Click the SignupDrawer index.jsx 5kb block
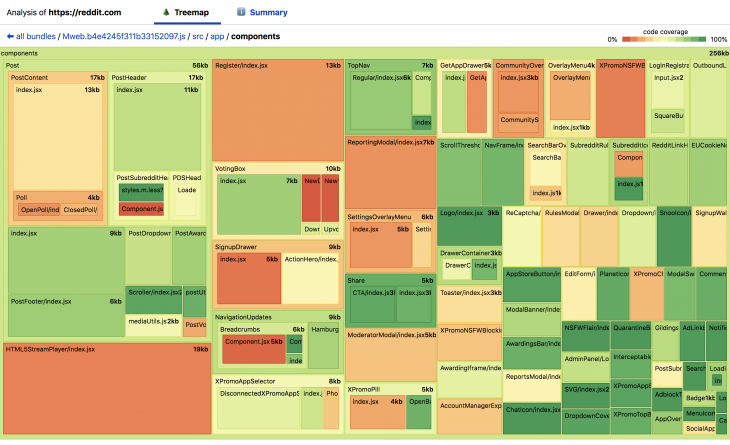730x445 pixels. (249, 278)
